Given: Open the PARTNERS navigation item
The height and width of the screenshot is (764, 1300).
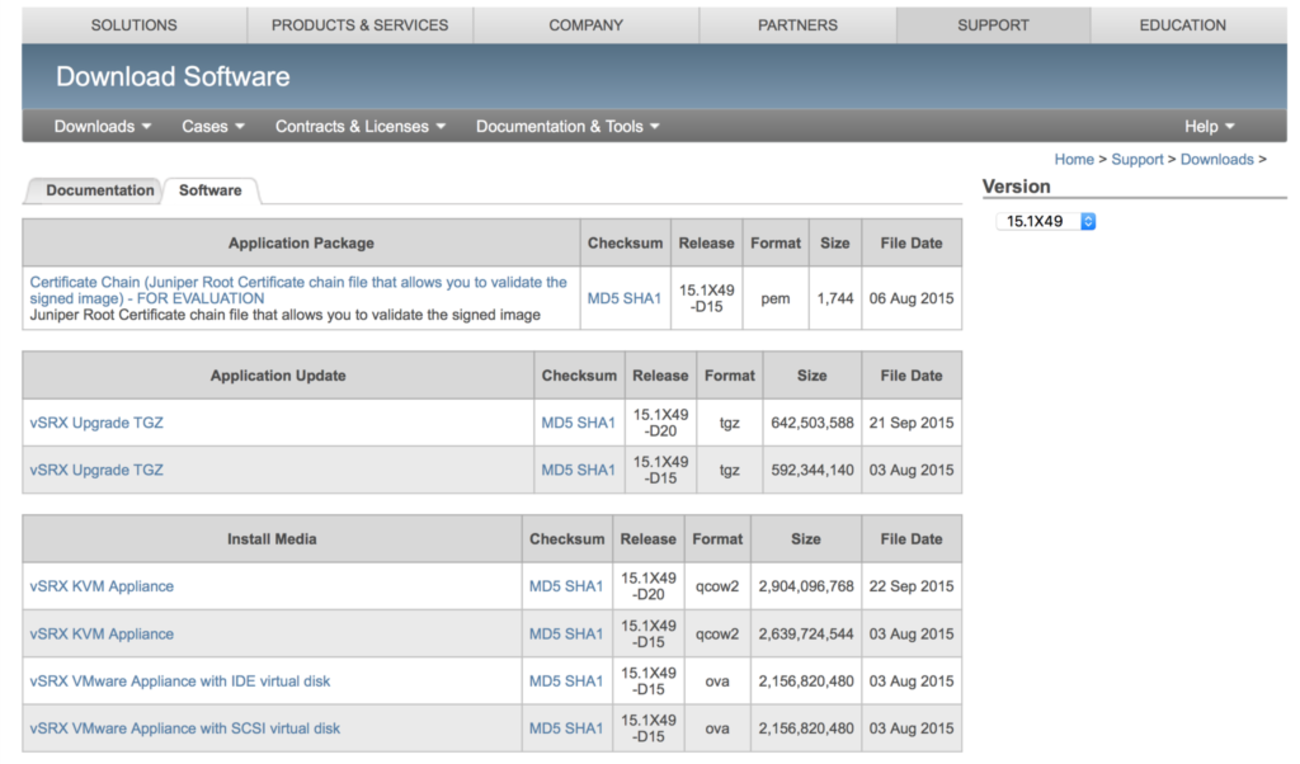Looking at the screenshot, I should pyautogui.click(x=798, y=25).
